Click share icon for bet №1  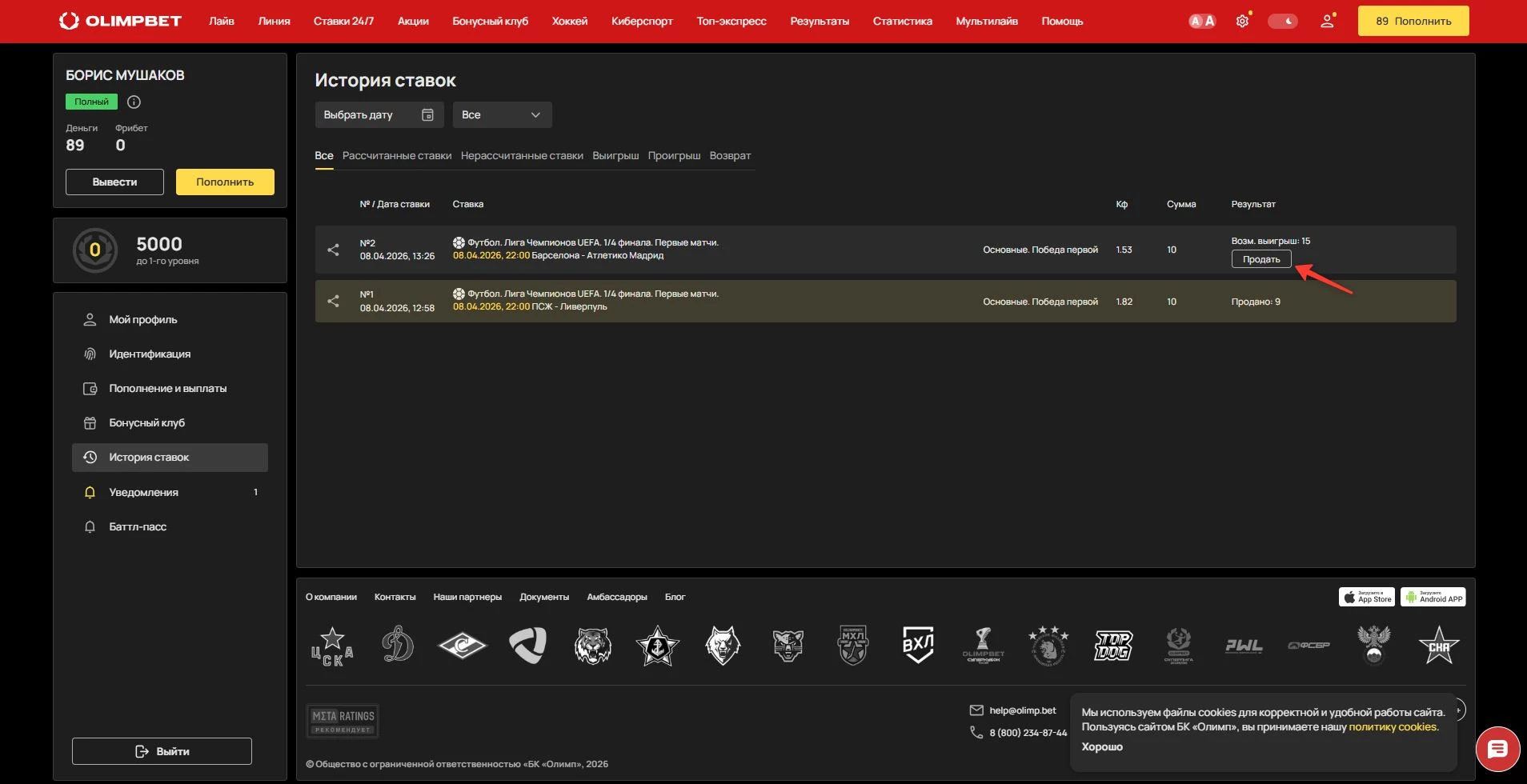[x=333, y=301]
